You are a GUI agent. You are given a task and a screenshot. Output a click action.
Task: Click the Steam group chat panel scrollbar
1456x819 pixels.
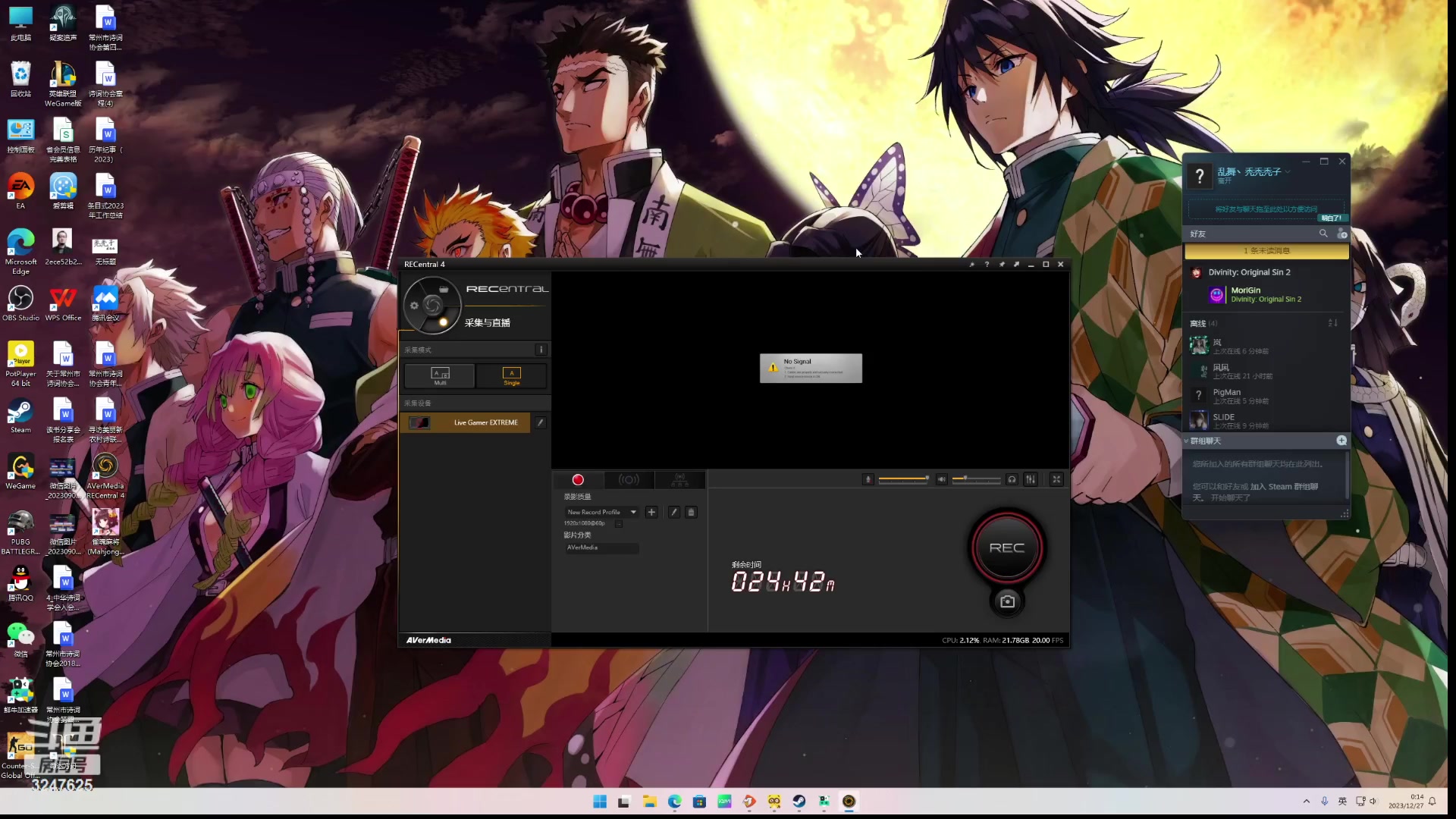point(1347,475)
